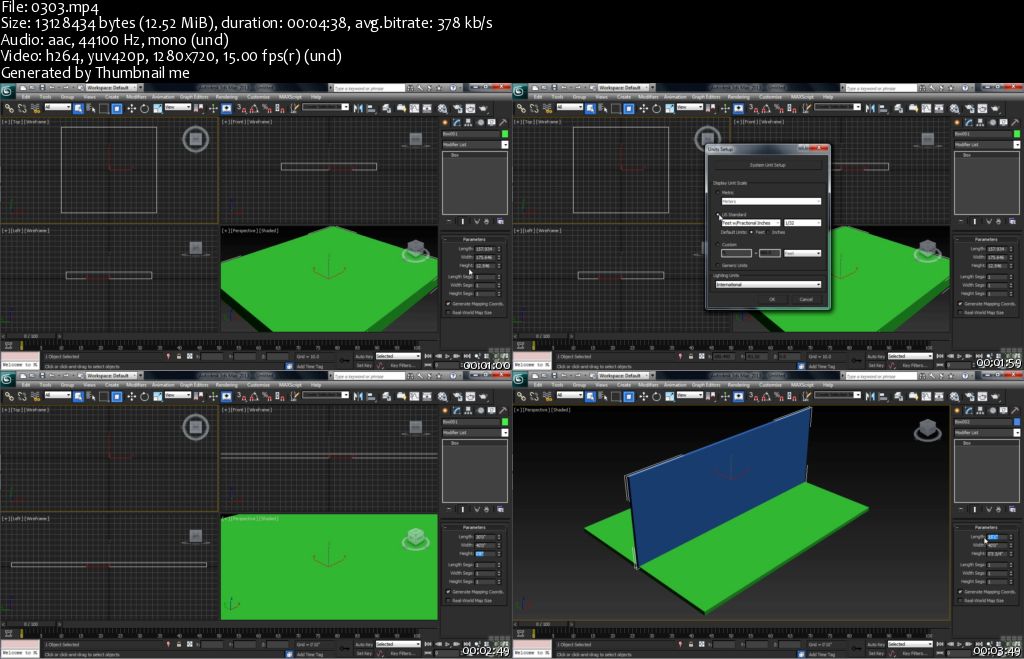Click System Unit Setup button in dialog
1024x659 pixels.
coord(768,165)
